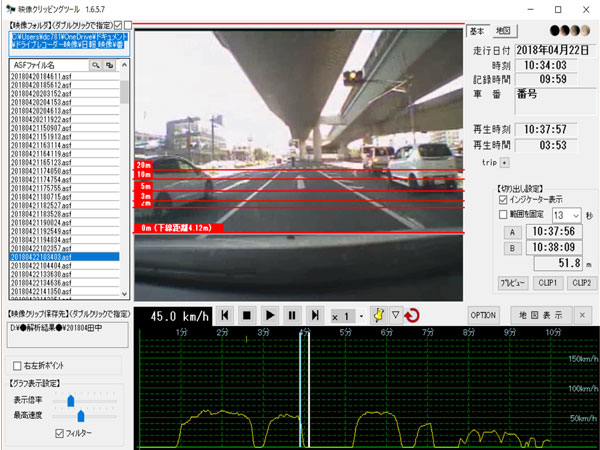The width and height of the screenshot is (600, 450).
Task: Click the B time field 10:38:09
Action: (x=554, y=247)
